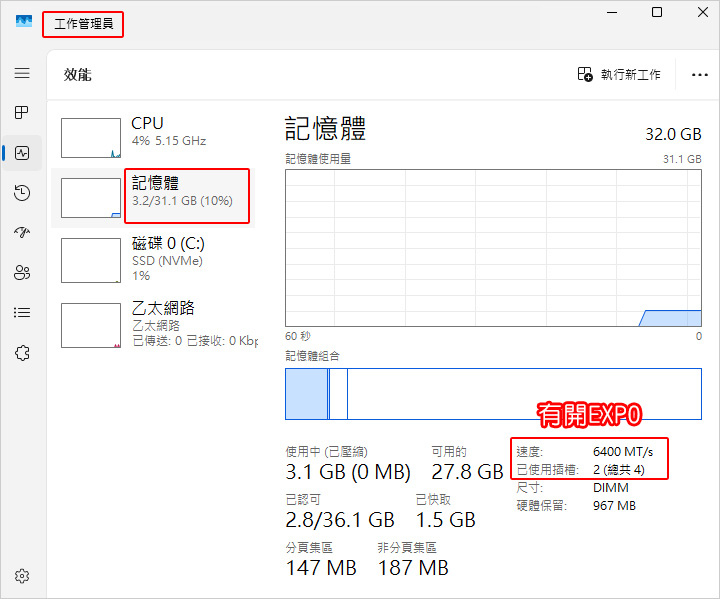Click the Ethernet mini graph thumbnail
Screen dimensions: 720x599
[91, 325]
